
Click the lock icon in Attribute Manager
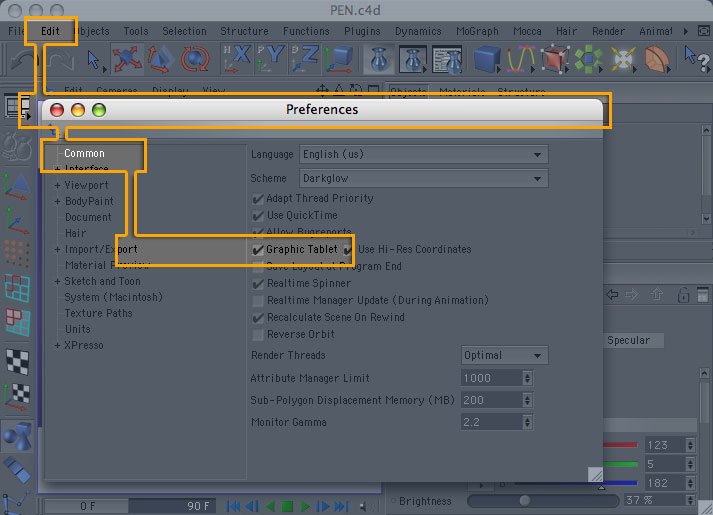[684, 295]
